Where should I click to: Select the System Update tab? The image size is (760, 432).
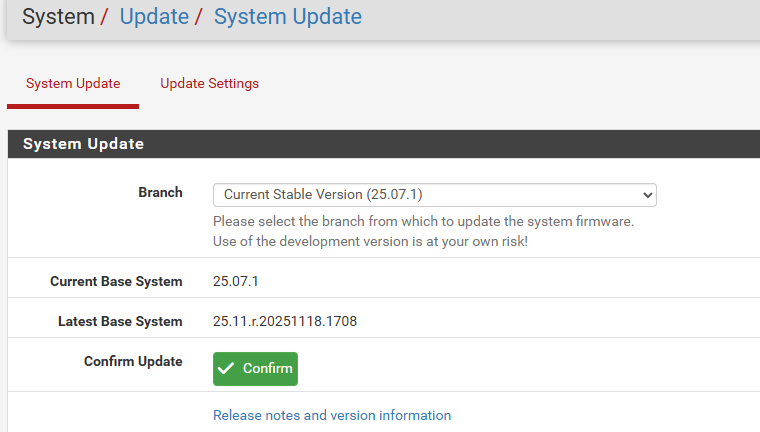[73, 84]
